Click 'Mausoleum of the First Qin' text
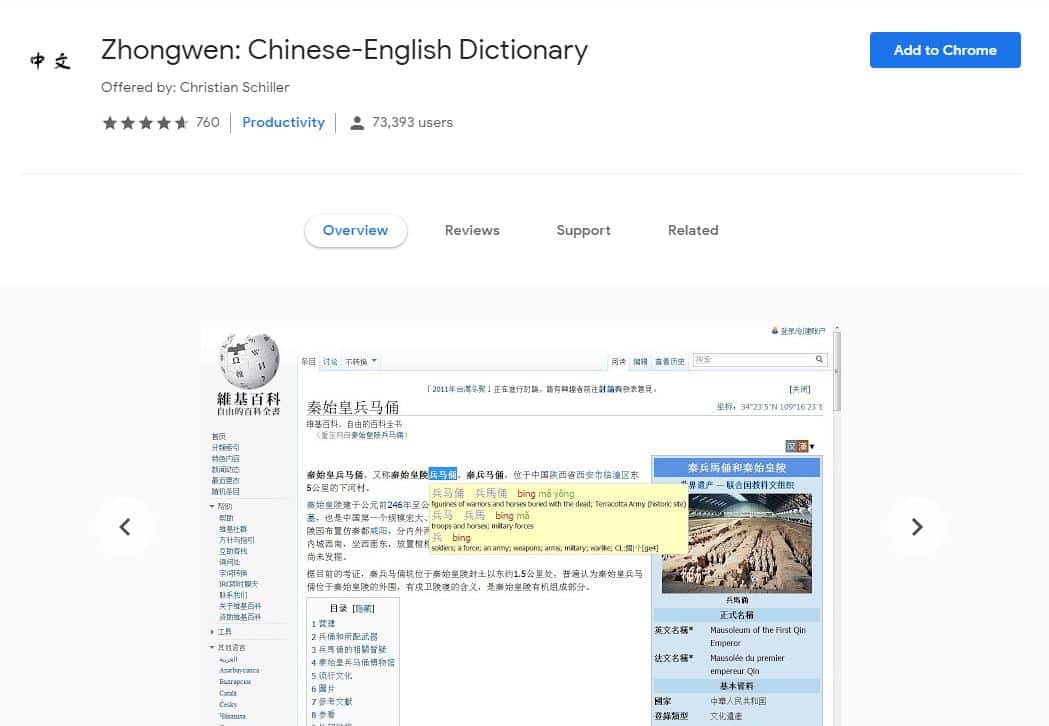 [758, 630]
